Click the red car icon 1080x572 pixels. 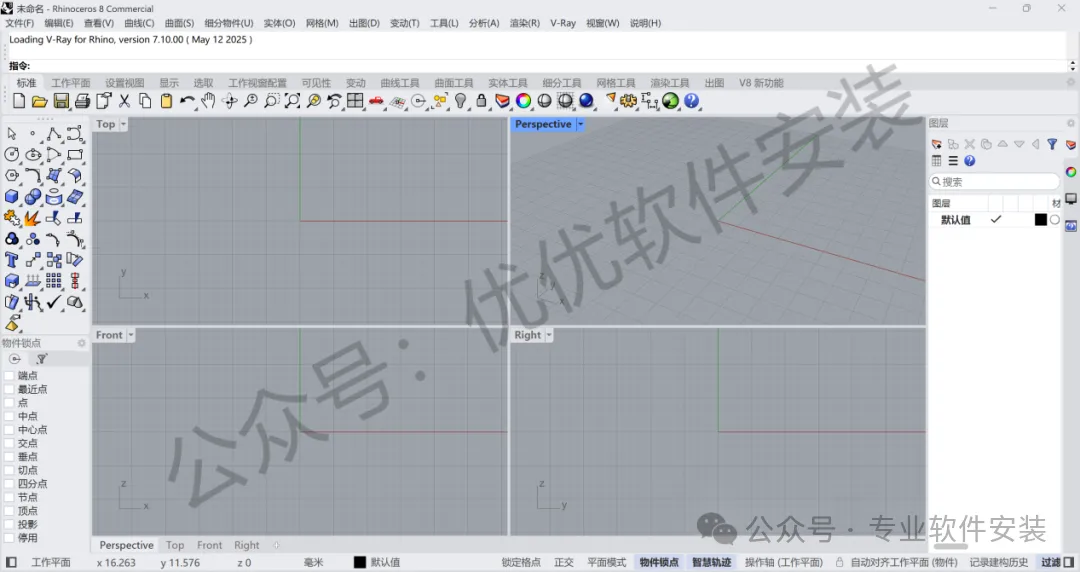[x=376, y=101]
